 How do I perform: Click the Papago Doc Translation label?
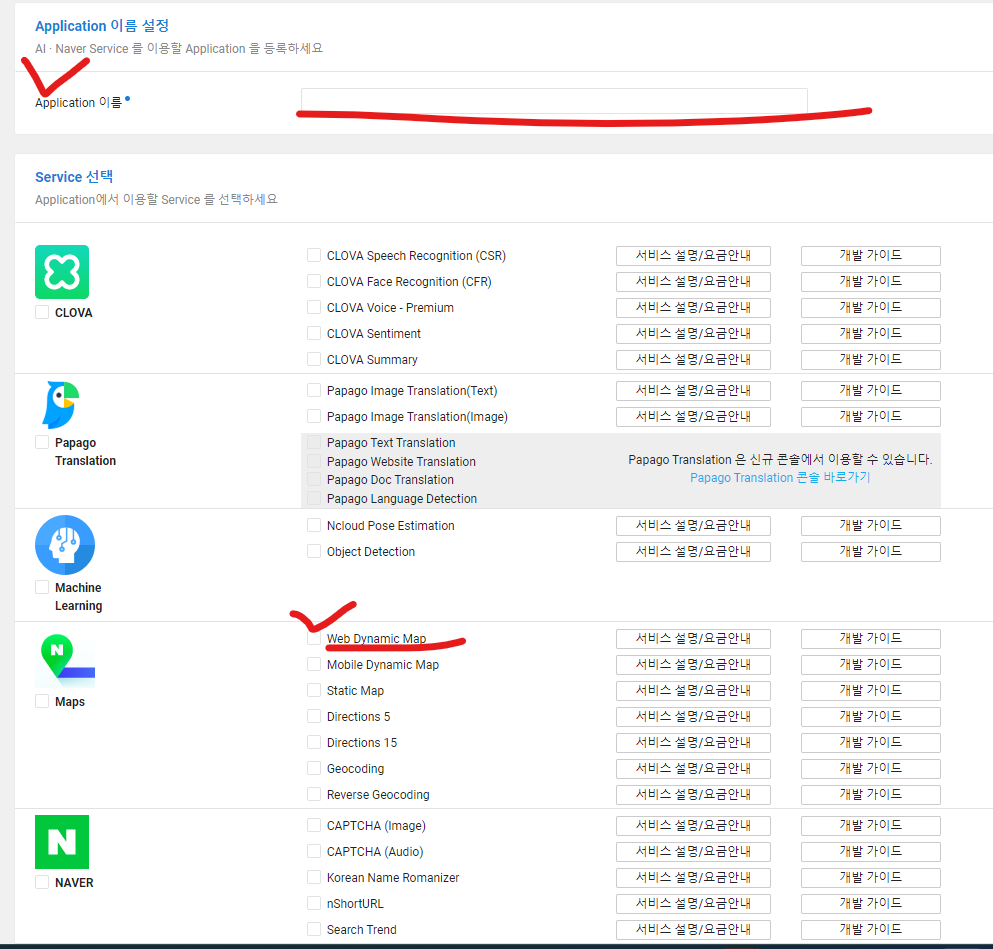click(x=390, y=480)
